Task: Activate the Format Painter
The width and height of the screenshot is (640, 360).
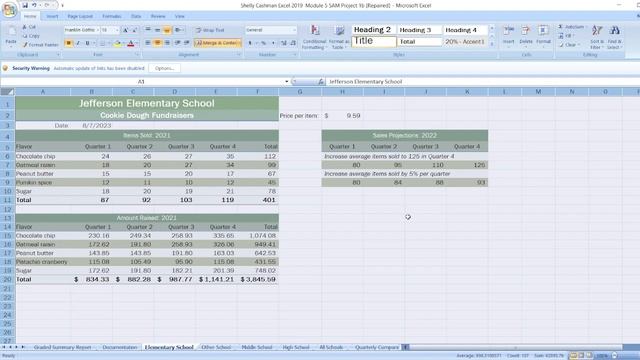Action: pos(40,44)
